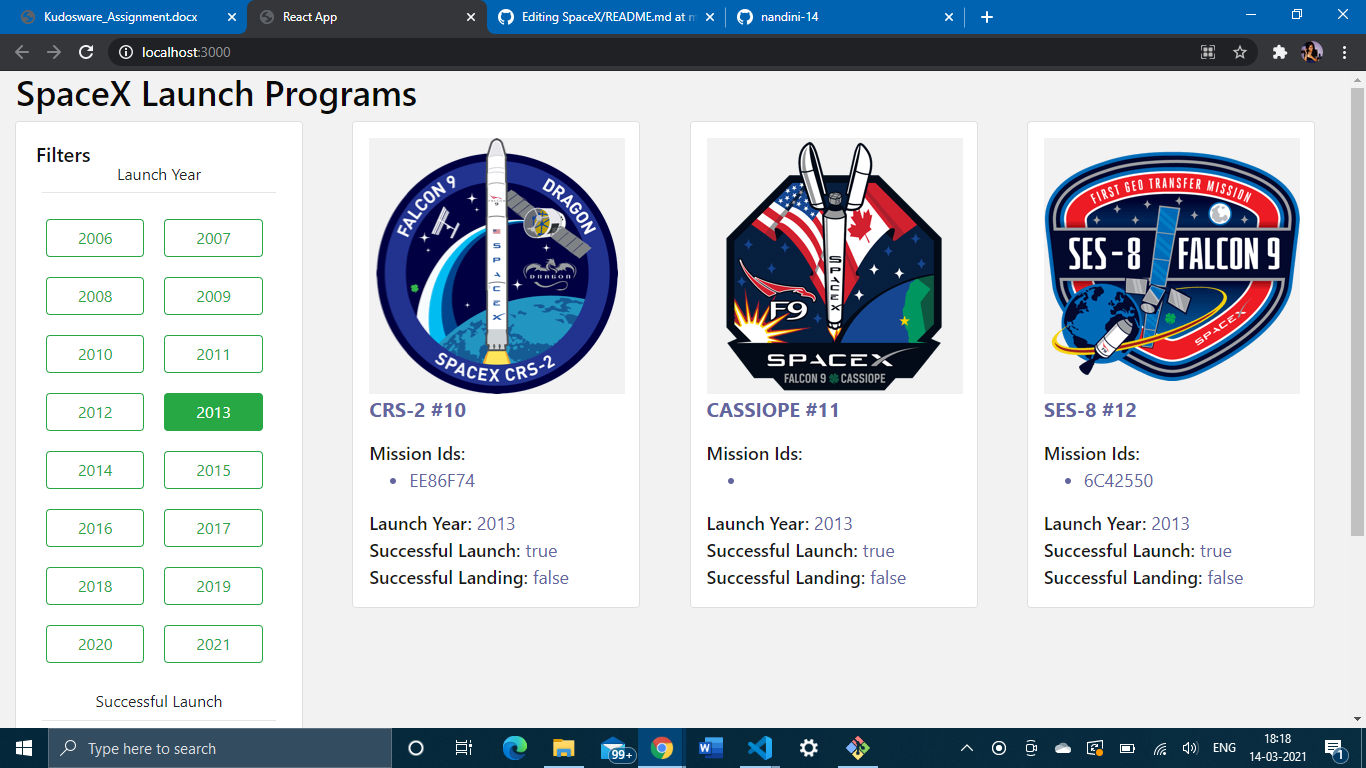Select the 2011 launch year button
1366x768 pixels.
pyautogui.click(x=213, y=354)
